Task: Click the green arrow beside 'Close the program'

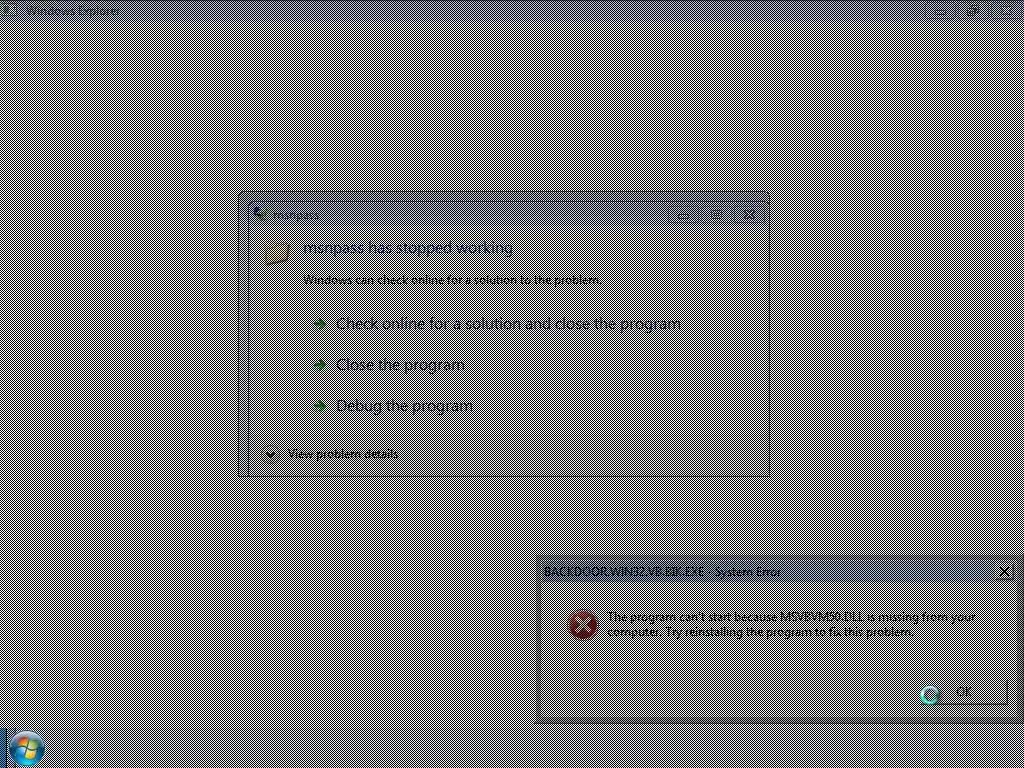Action: coord(319,364)
